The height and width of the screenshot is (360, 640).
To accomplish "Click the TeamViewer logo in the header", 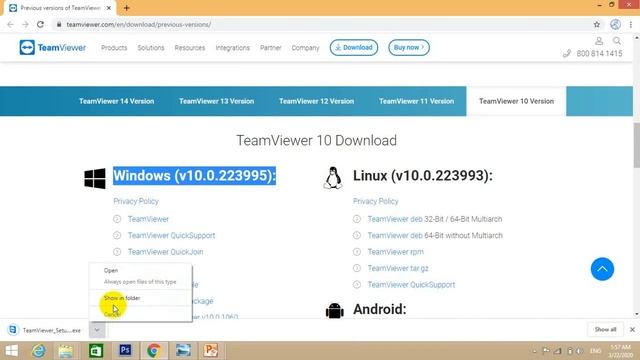I will (53, 47).
